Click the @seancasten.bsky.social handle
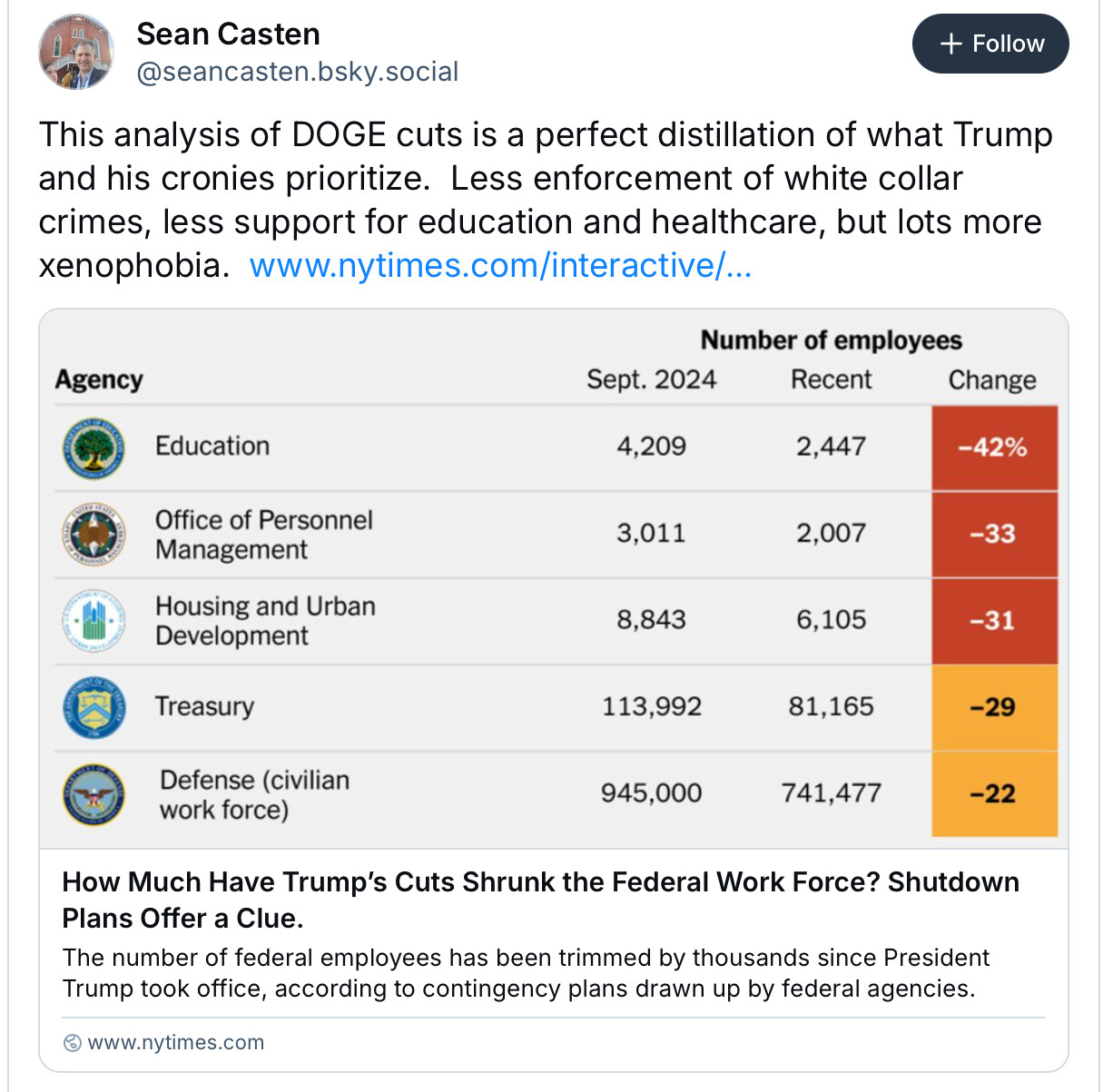The image size is (1113, 1092). pyautogui.click(x=297, y=72)
